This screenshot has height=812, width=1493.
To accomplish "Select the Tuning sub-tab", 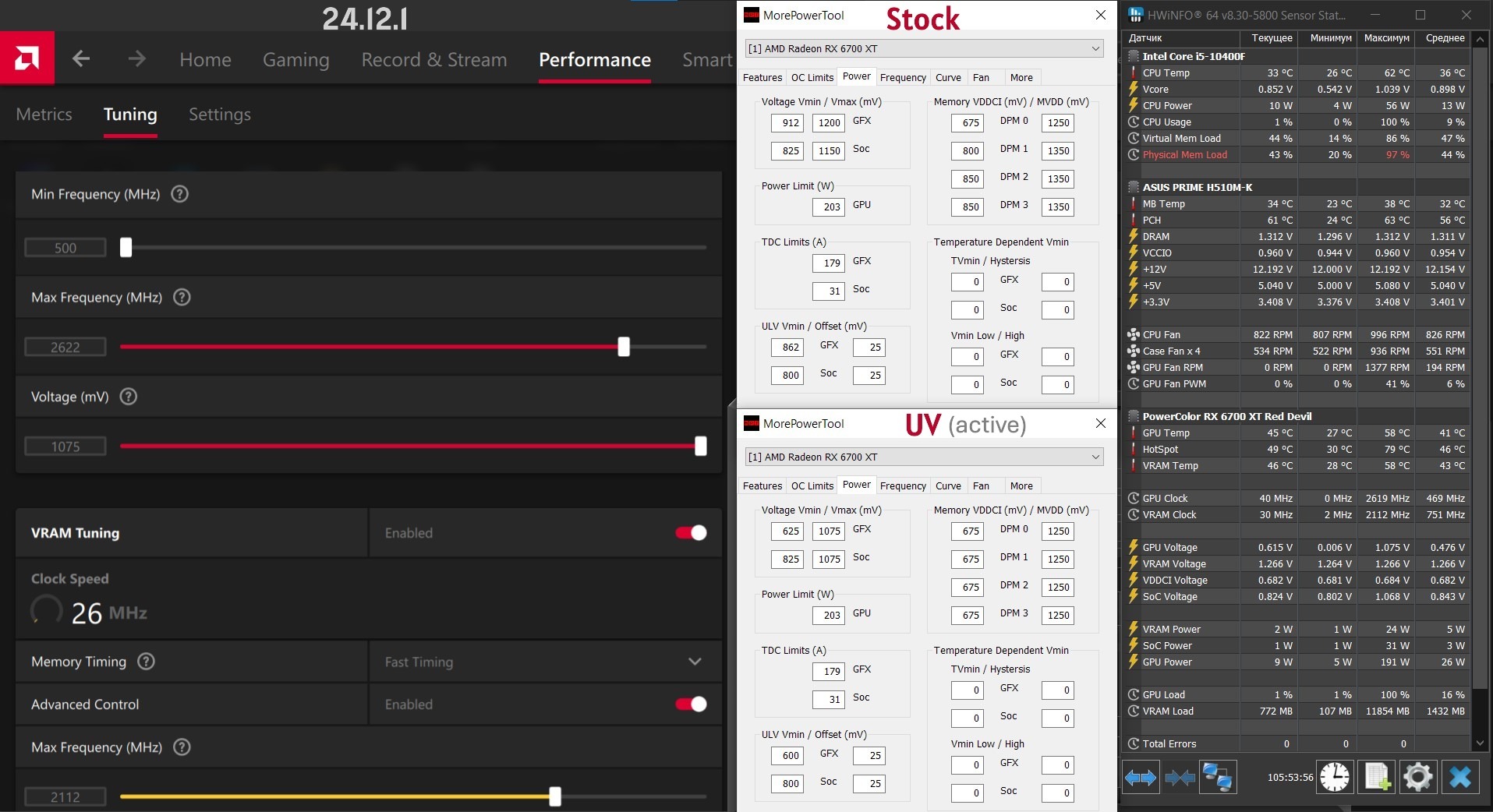I will click(x=130, y=115).
